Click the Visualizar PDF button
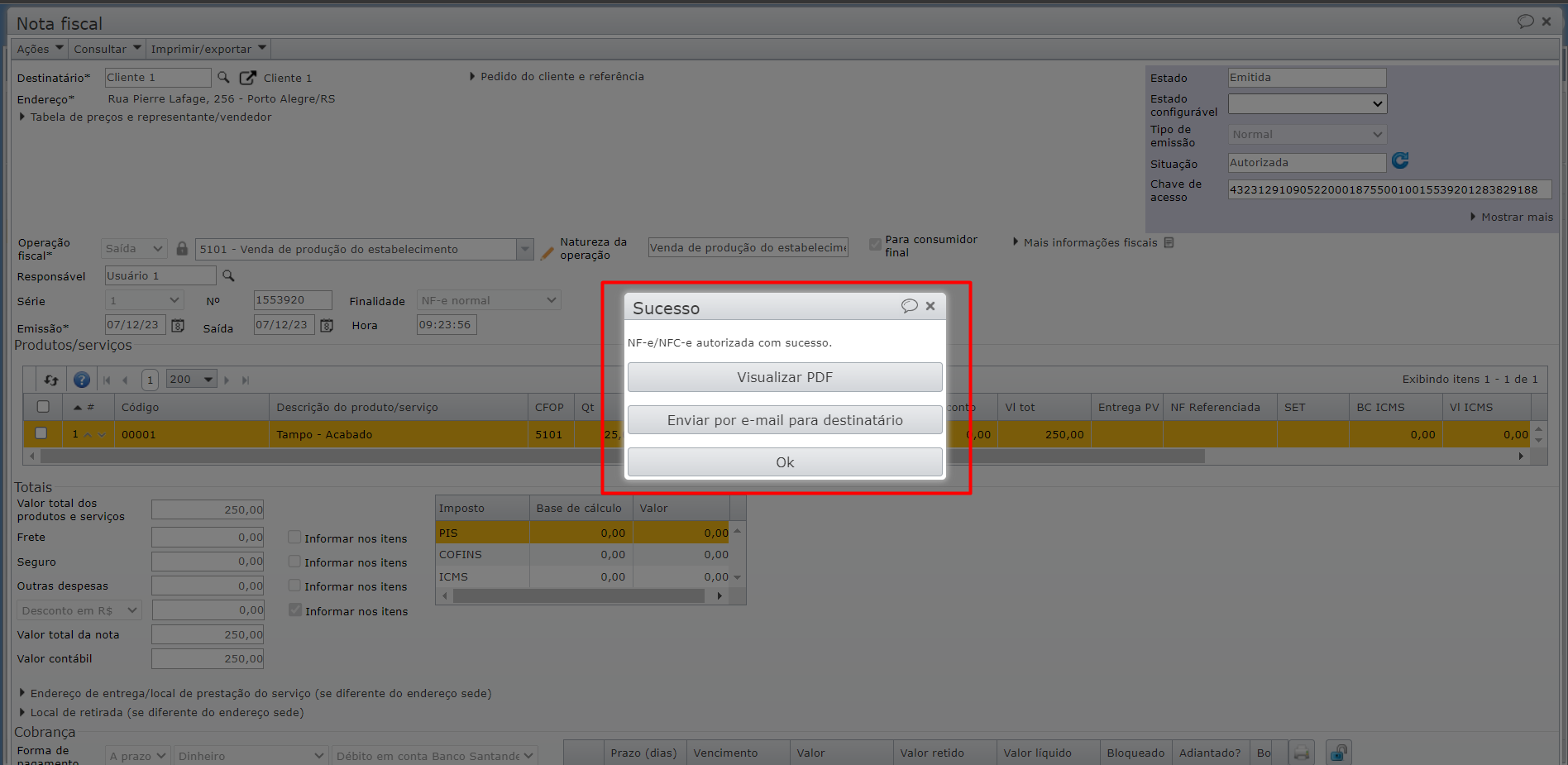 point(785,377)
